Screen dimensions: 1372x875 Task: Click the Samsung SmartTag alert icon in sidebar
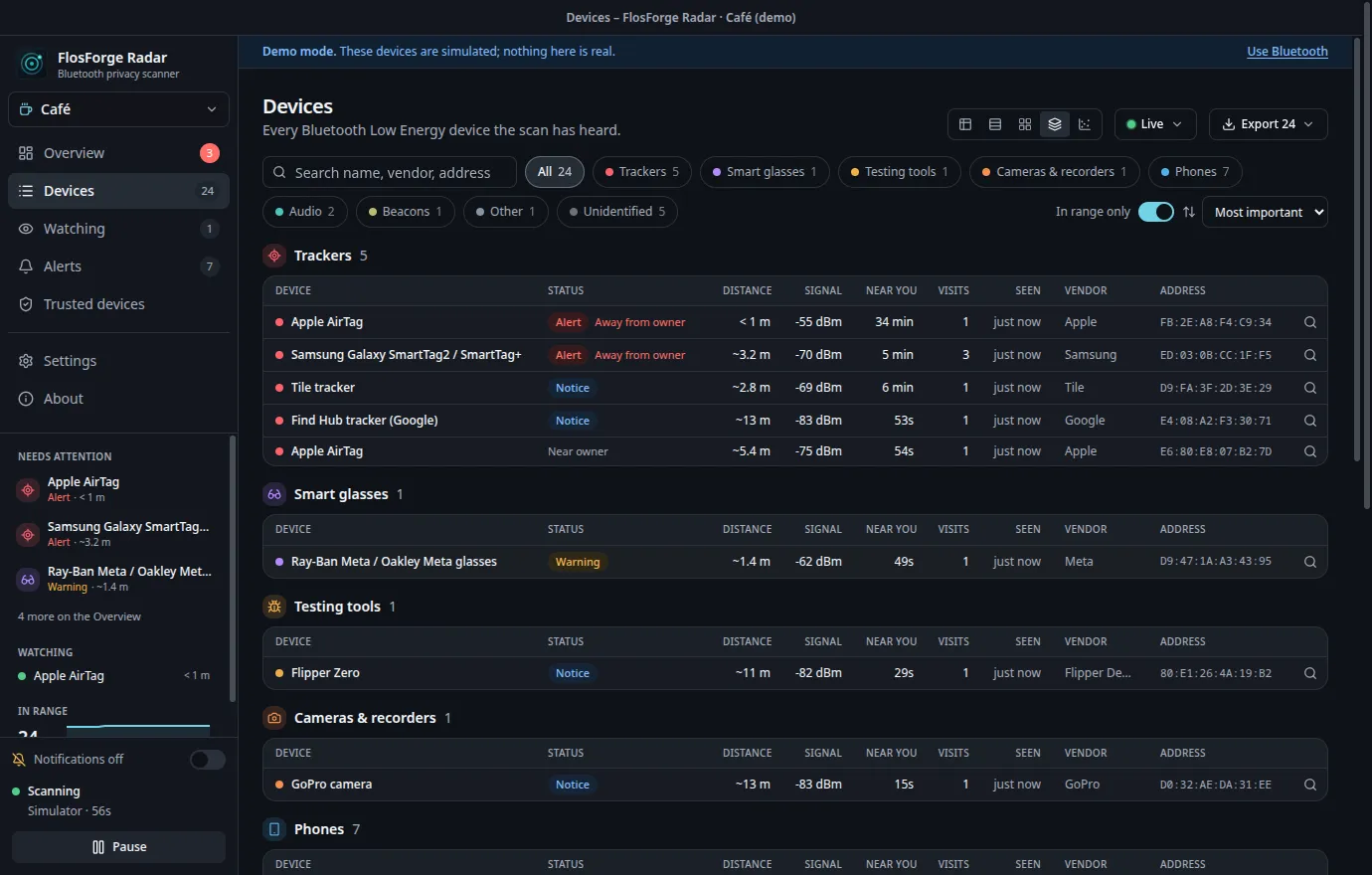point(28,535)
